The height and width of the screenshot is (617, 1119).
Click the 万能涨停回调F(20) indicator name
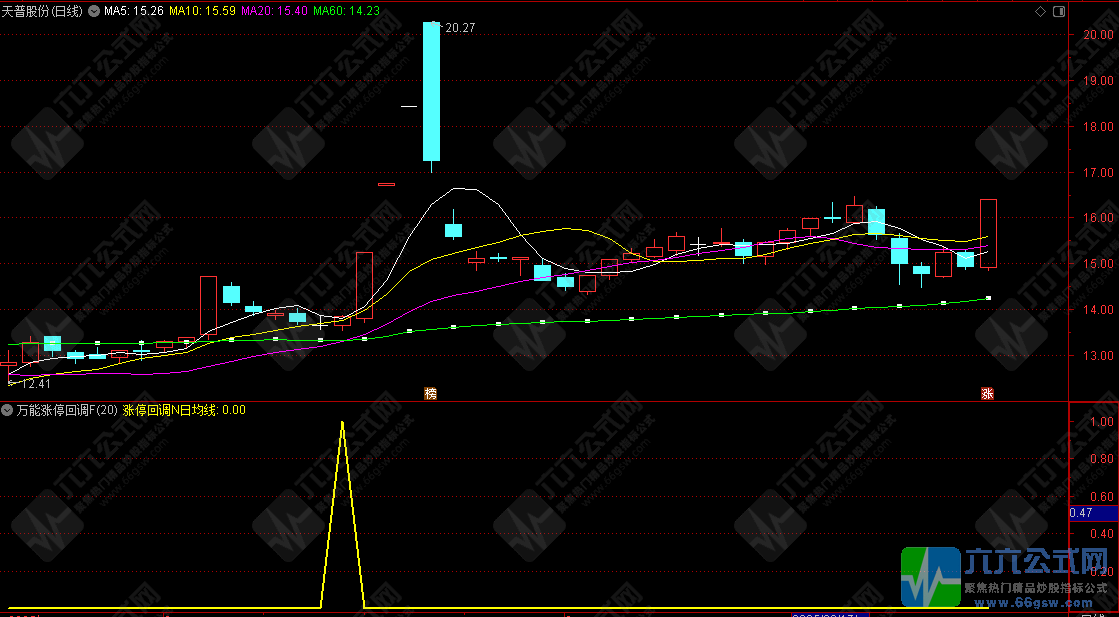[x=66, y=410]
